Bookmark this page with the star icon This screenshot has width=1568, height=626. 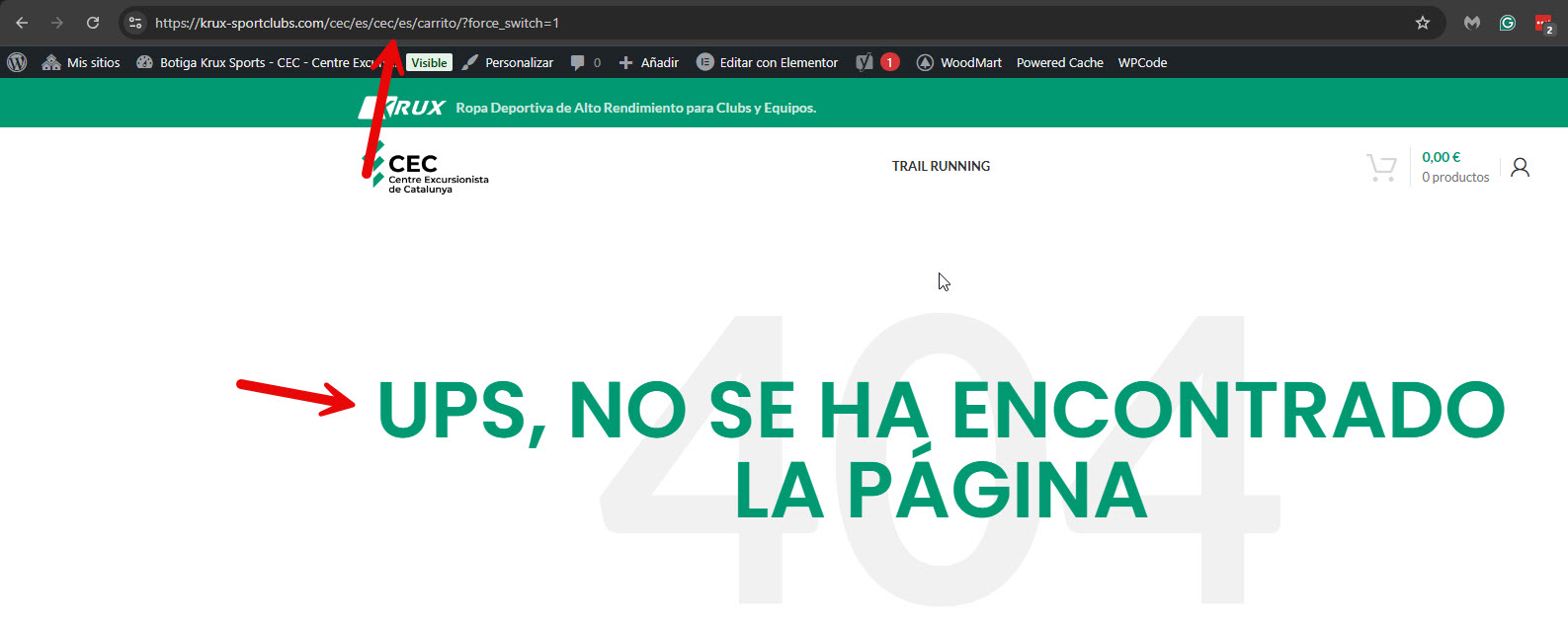coord(1423,23)
